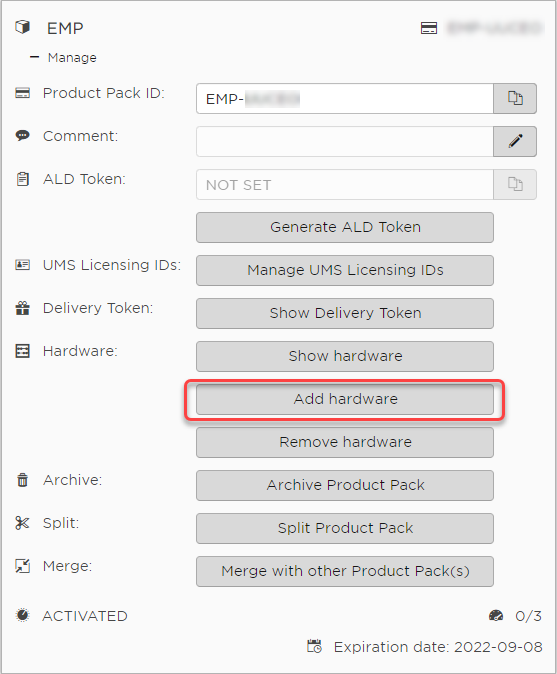Generate ALD Token

pyautogui.click(x=345, y=227)
